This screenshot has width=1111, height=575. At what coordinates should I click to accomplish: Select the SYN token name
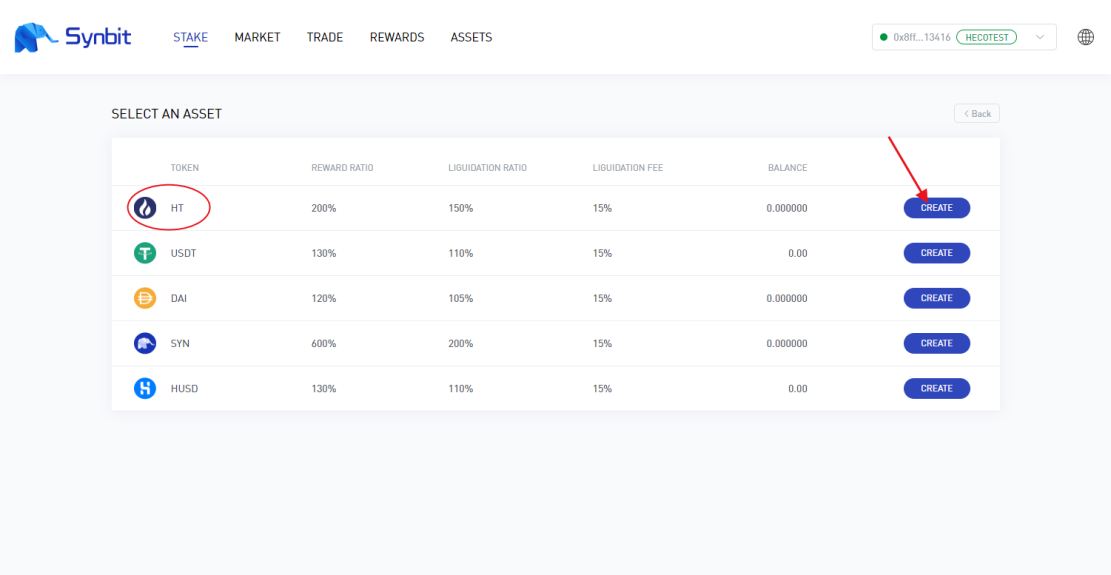(x=180, y=343)
